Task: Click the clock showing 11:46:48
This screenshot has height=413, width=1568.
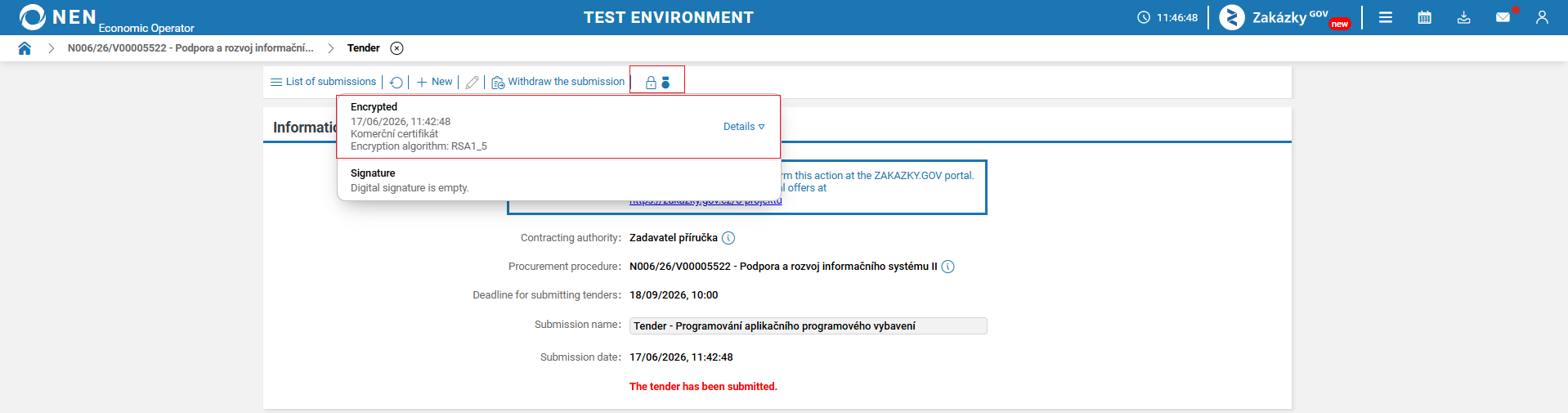Action: pos(1167,17)
